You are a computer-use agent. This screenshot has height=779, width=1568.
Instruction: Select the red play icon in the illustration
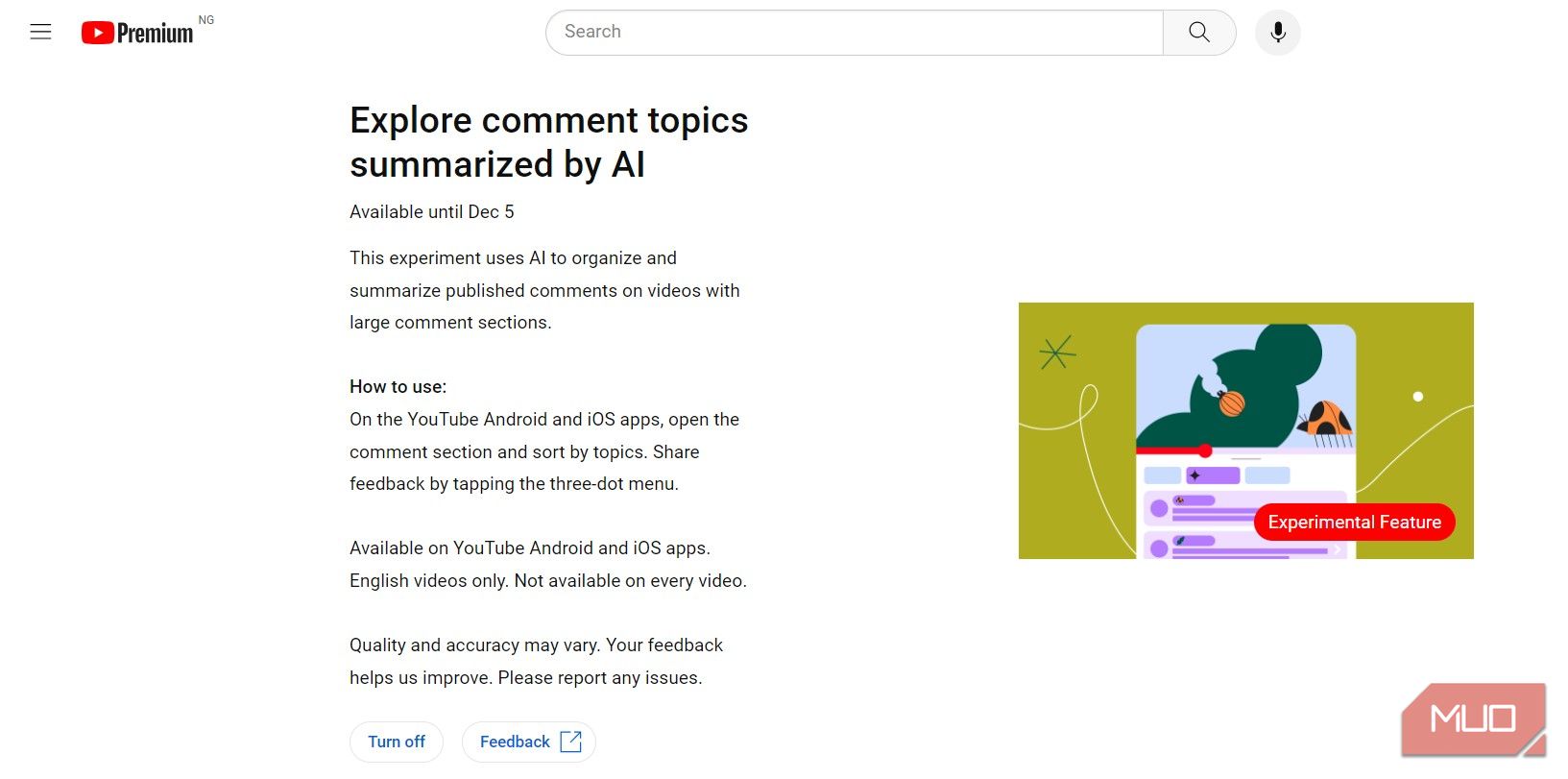click(x=1205, y=449)
